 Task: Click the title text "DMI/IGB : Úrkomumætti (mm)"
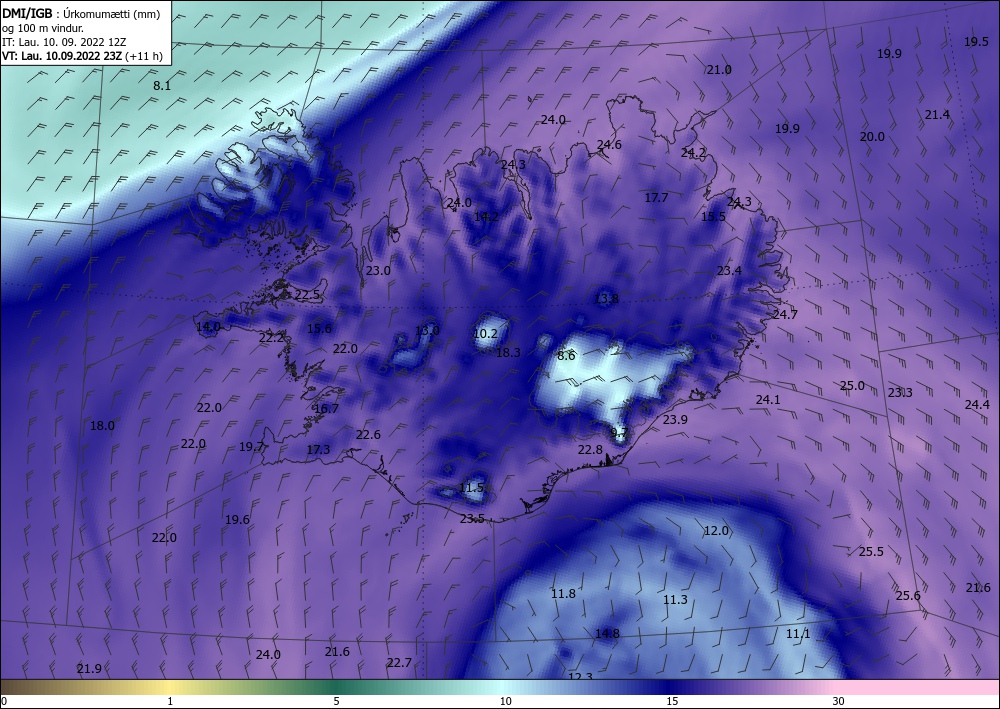click(x=81, y=14)
